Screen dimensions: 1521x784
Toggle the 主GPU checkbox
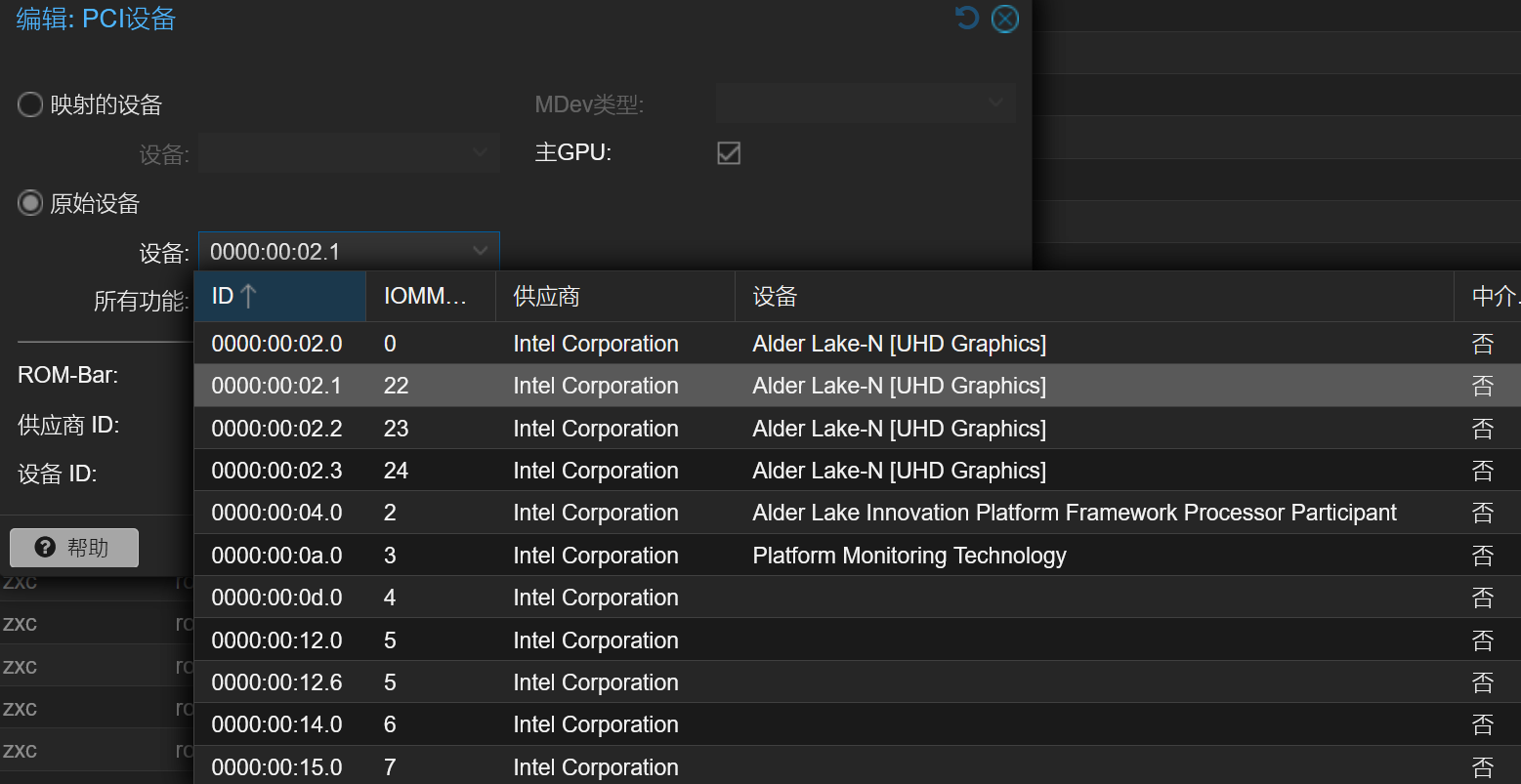tap(729, 152)
